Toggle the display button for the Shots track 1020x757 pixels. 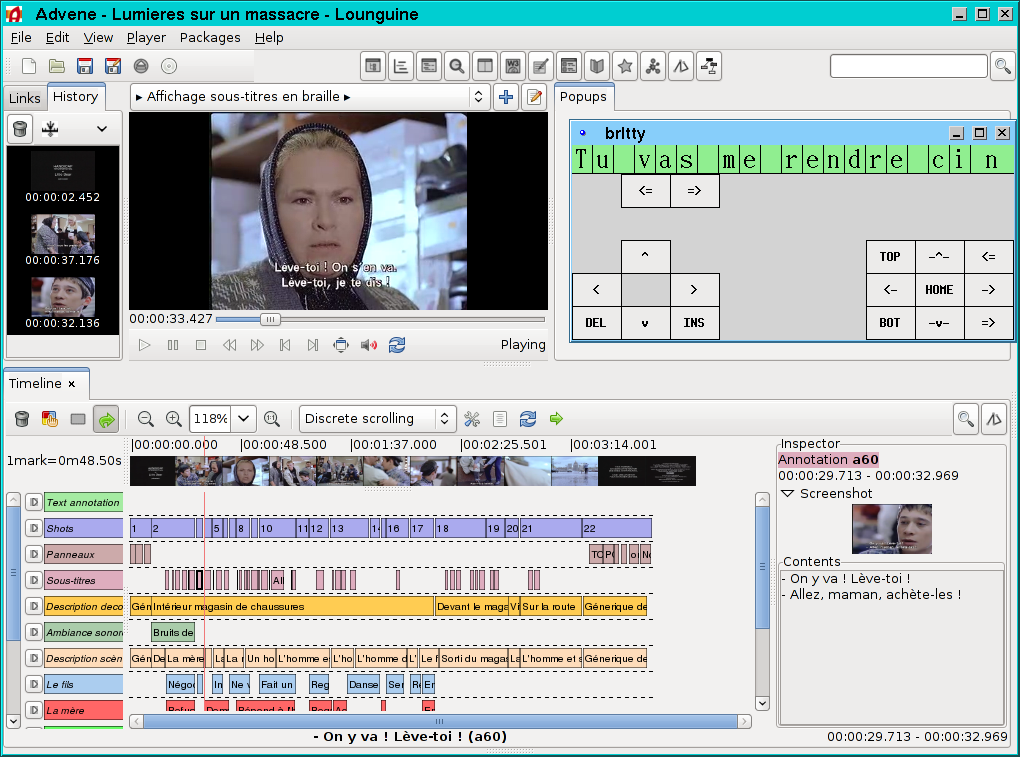click(x=33, y=528)
